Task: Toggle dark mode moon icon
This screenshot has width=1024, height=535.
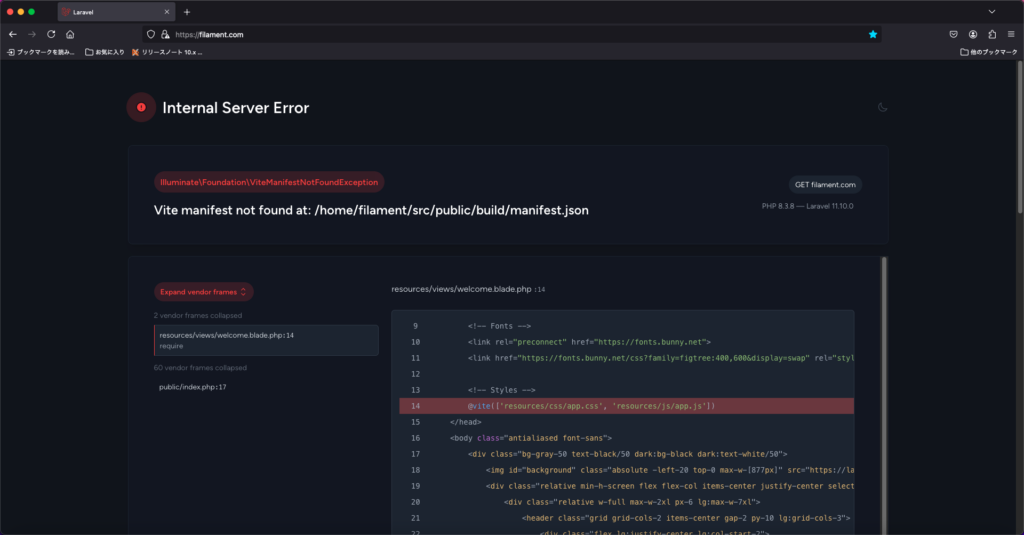Action: pyautogui.click(x=882, y=107)
